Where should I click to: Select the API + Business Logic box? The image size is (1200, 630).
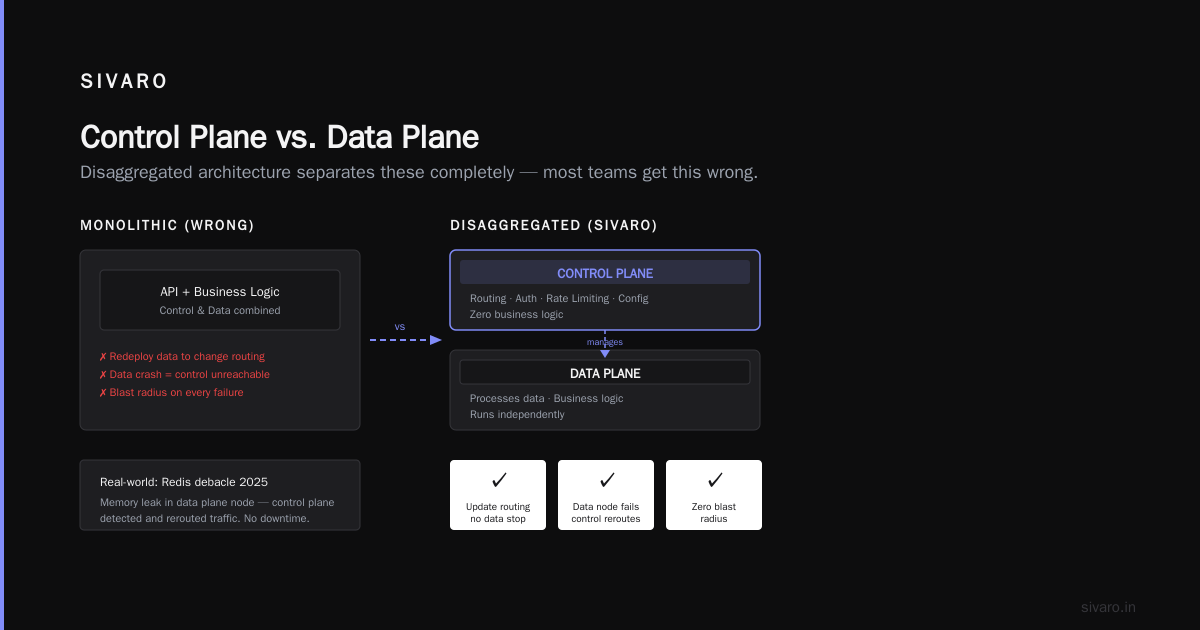[220, 300]
